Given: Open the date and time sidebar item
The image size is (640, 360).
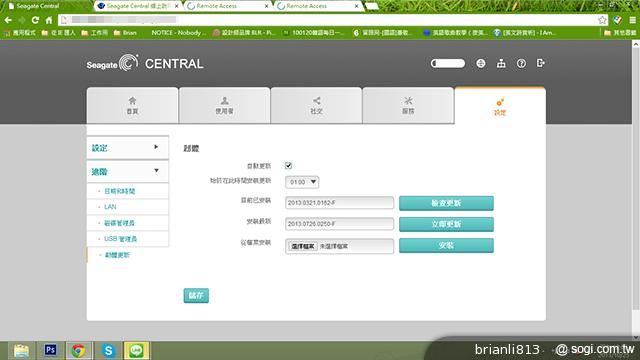Looking at the screenshot, I should pyautogui.click(x=120, y=191).
